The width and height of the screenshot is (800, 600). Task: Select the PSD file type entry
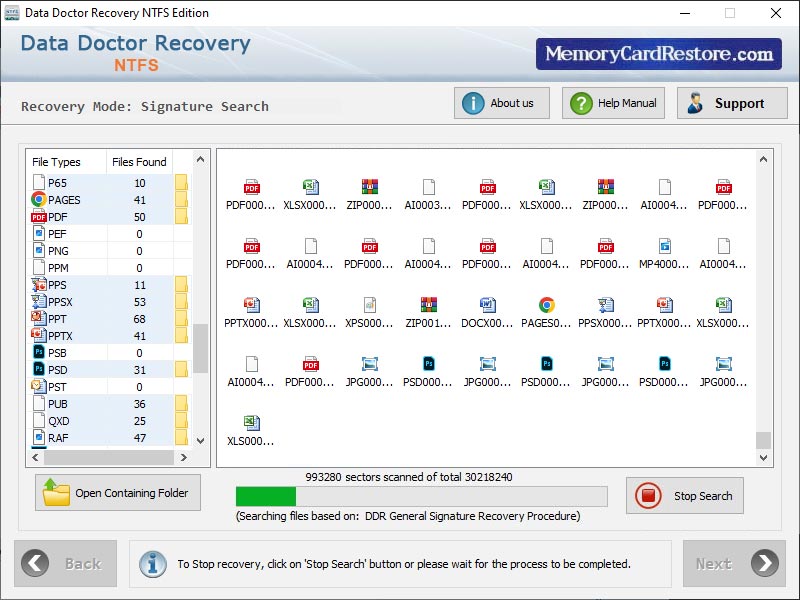click(60, 369)
